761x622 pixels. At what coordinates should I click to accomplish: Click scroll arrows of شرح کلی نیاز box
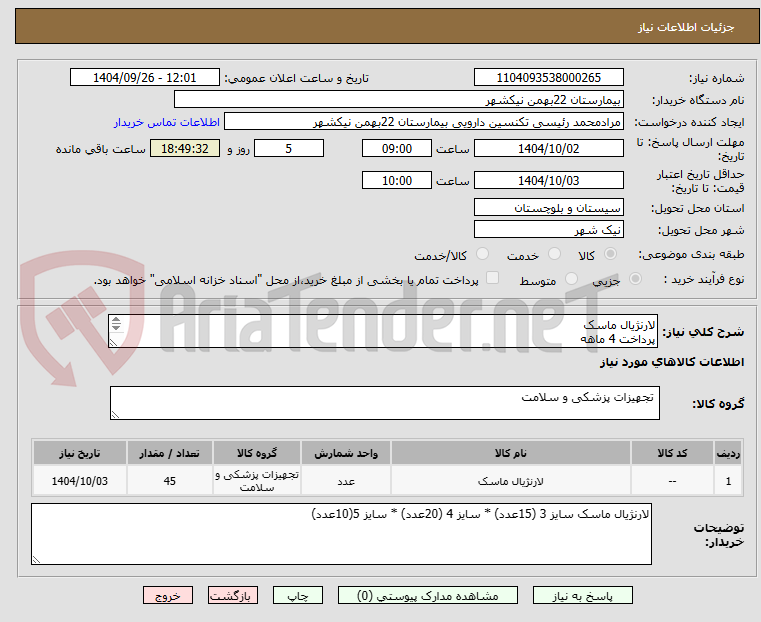click(x=116, y=323)
